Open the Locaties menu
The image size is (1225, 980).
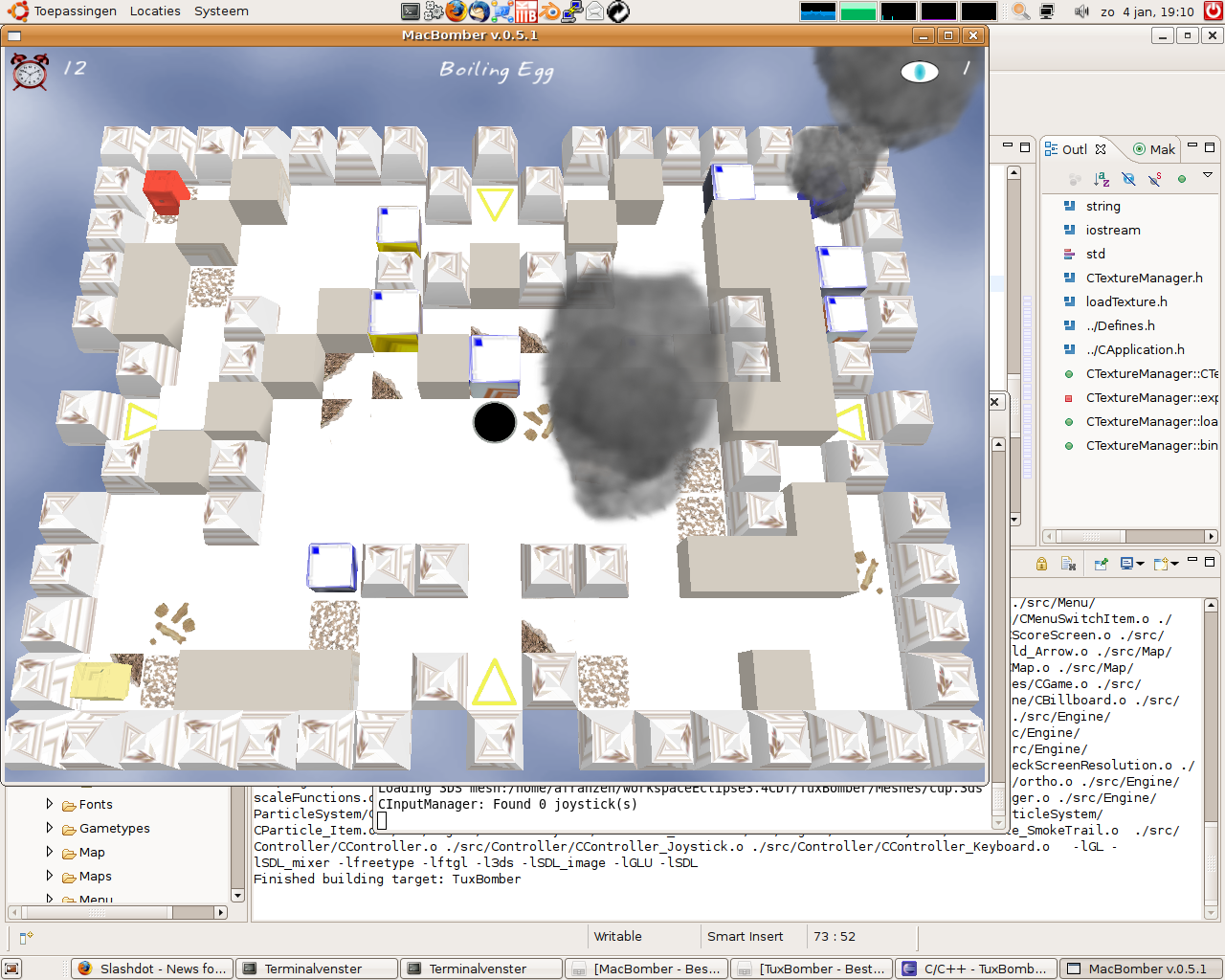click(155, 11)
